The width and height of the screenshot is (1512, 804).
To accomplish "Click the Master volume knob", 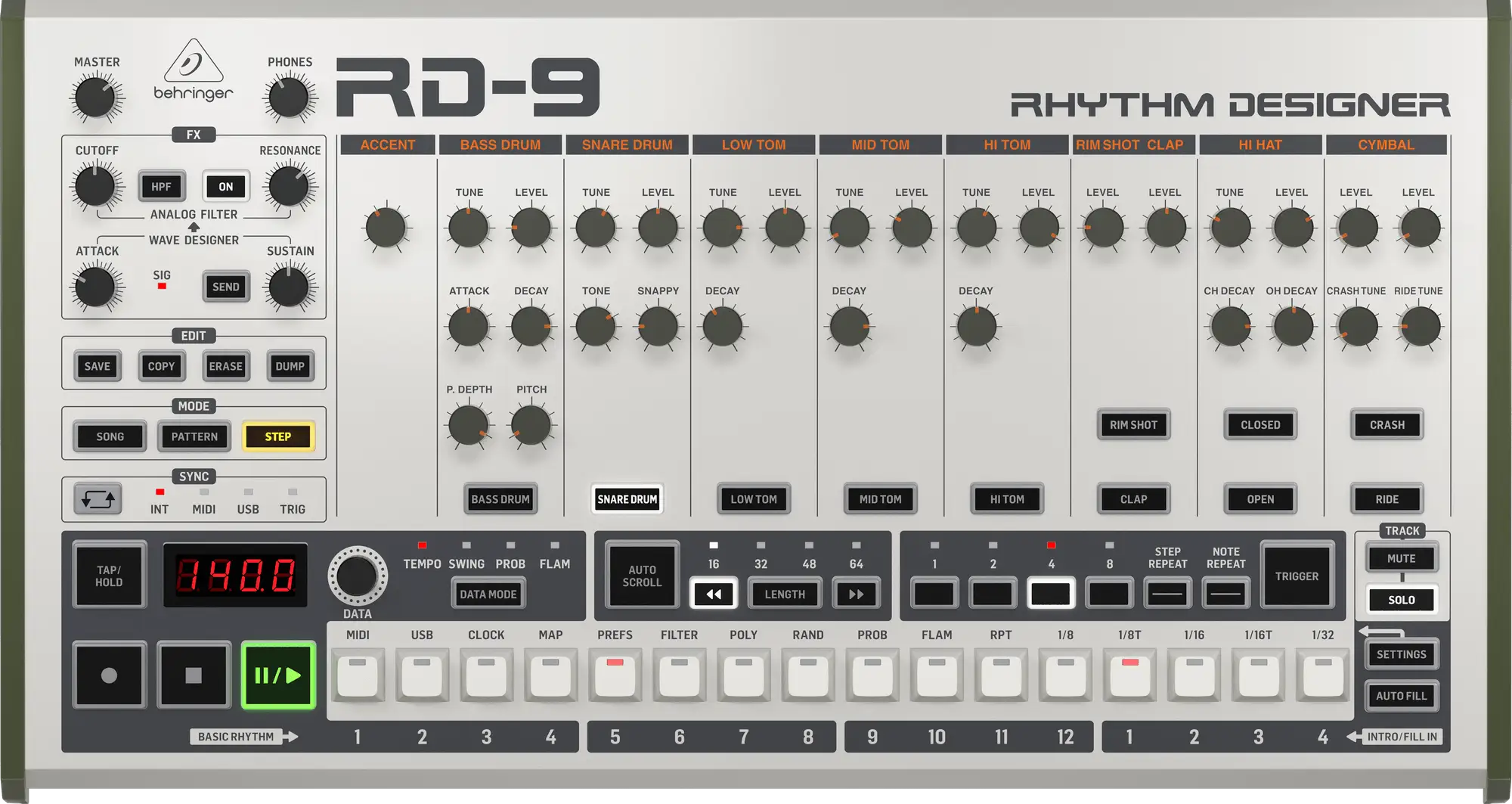I will pos(96,98).
